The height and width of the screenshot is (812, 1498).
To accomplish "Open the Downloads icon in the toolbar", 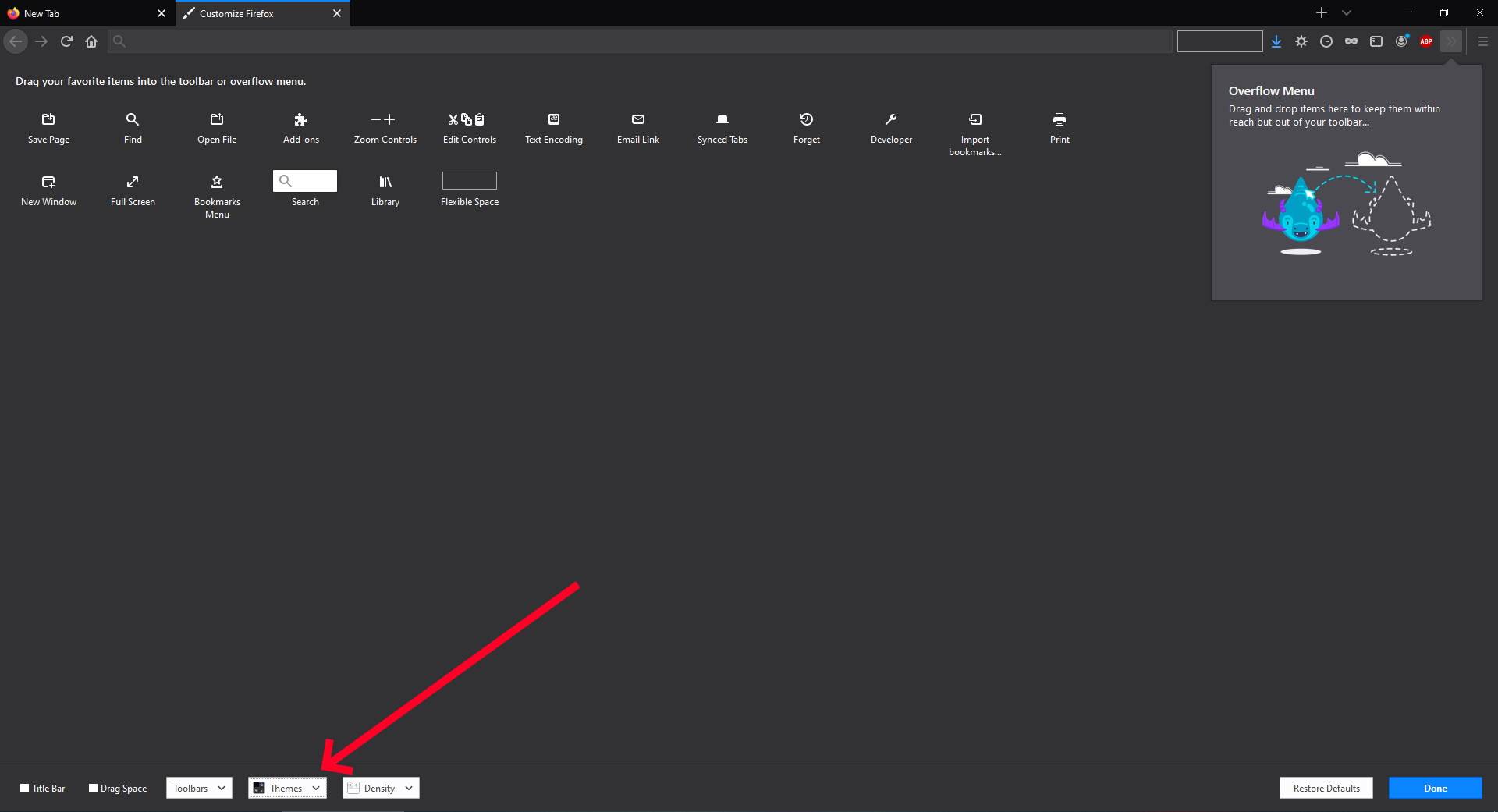I will [x=1276, y=41].
